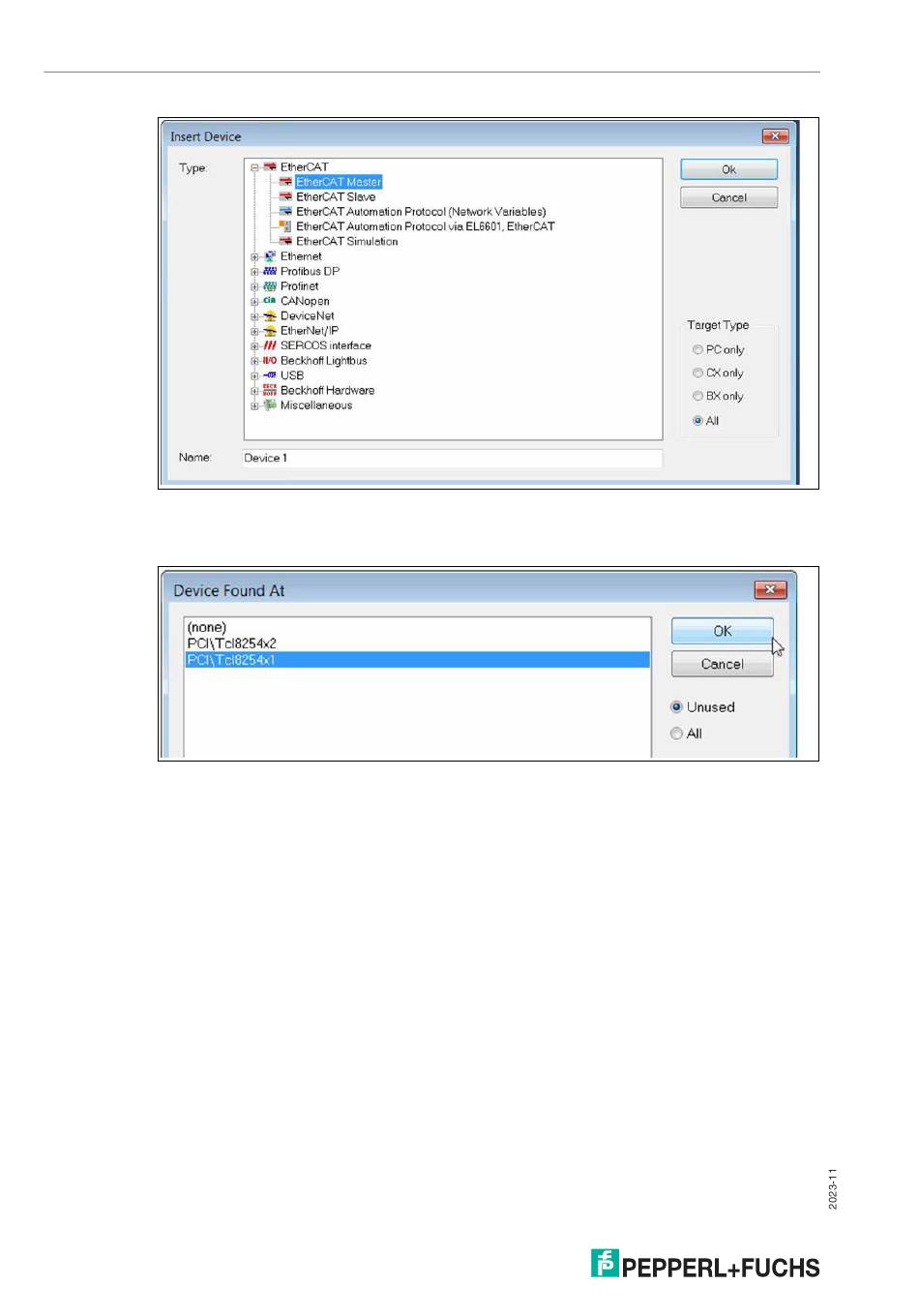Click the EtherCAT Slave icon
919x1316 pixels.
coord(285,196)
